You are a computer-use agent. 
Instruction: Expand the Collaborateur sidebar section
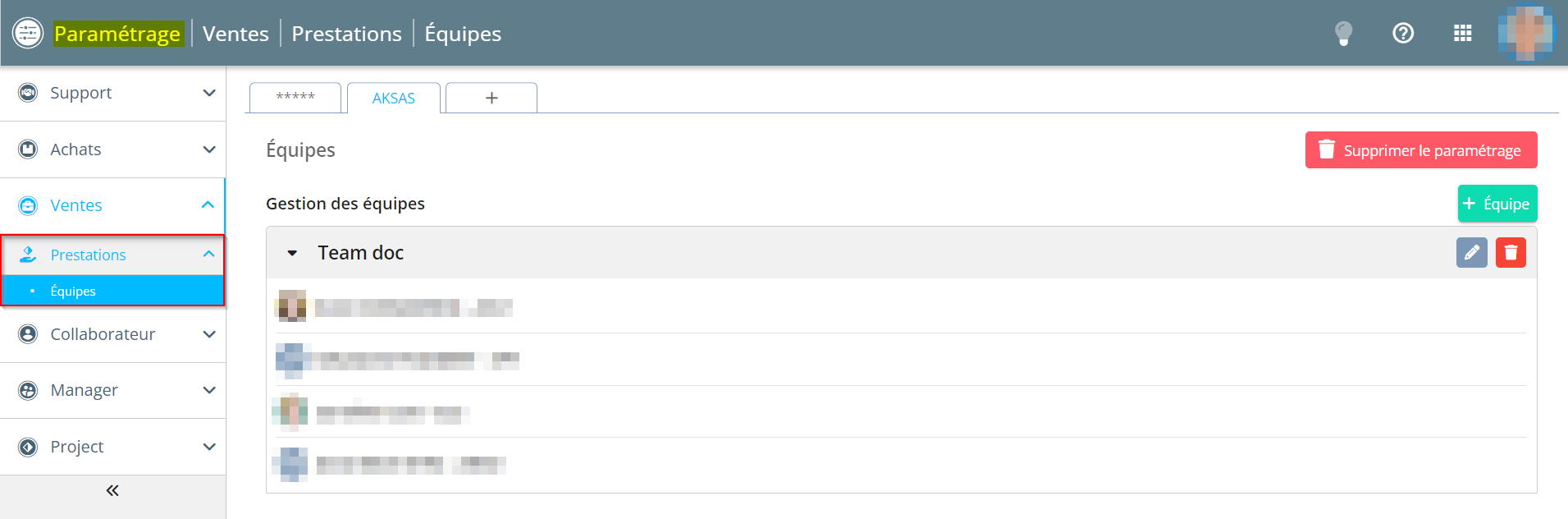pyautogui.click(x=209, y=334)
